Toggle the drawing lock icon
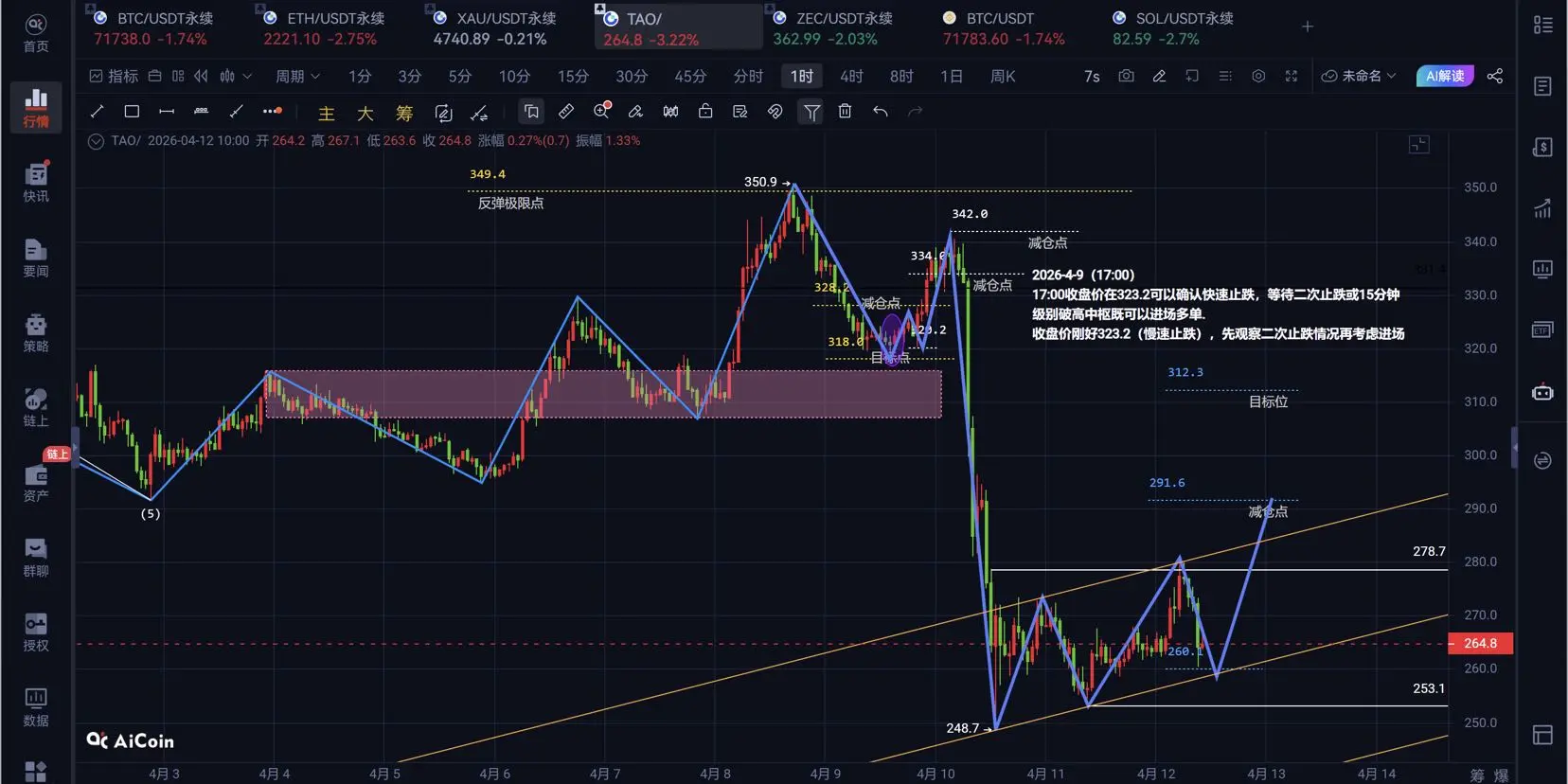The image size is (1568, 784). 705,112
